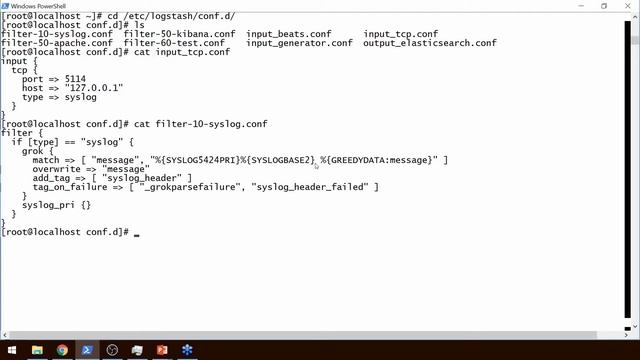Launch Google Chrome from the taskbar
Image resolution: width=640 pixels, height=360 pixels.
click(x=62, y=350)
